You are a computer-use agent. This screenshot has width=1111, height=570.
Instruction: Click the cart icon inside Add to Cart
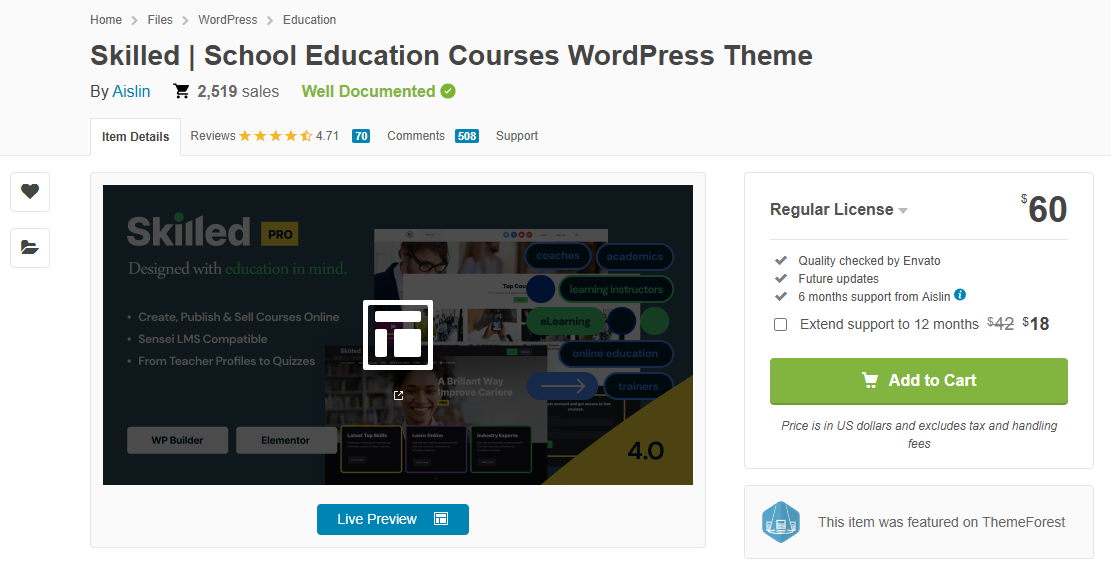coord(870,380)
